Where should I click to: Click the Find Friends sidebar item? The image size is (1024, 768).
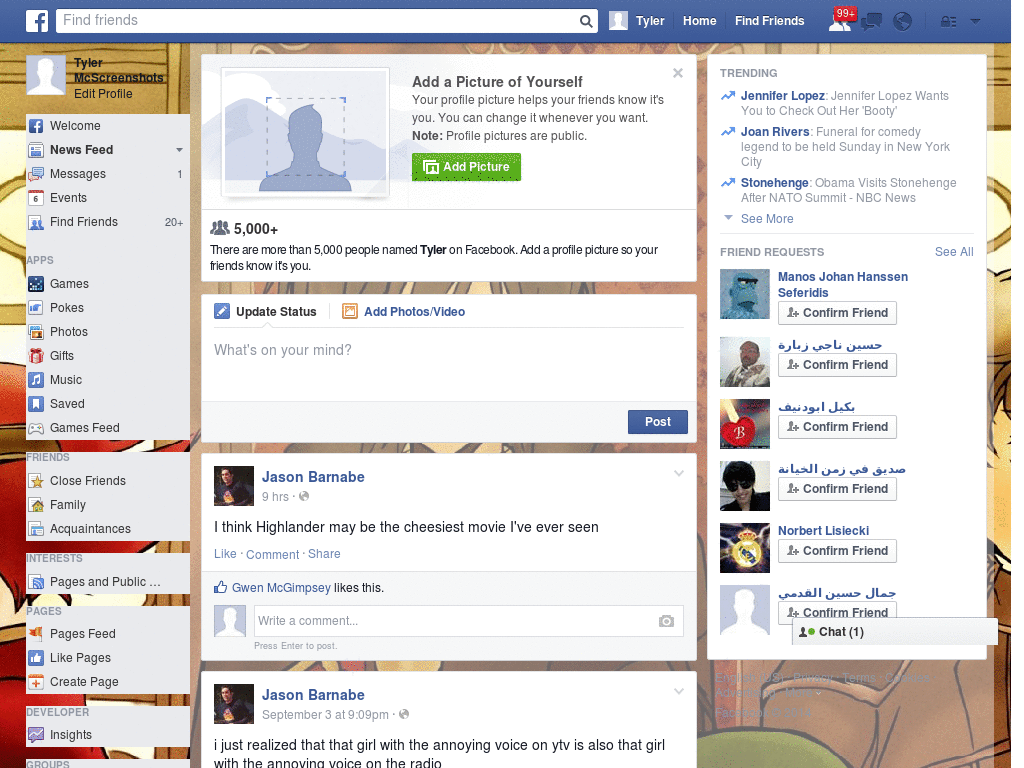coord(107,222)
